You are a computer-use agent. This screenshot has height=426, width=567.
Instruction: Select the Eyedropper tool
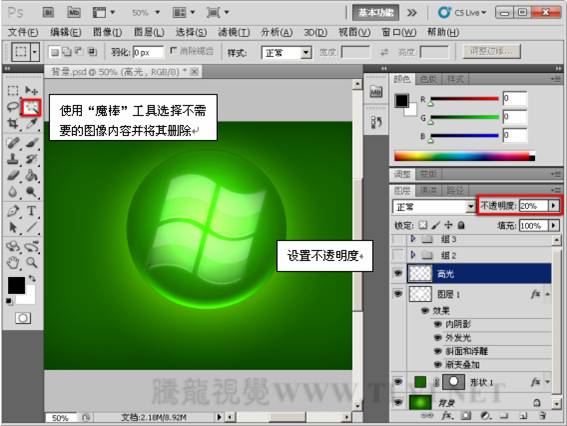coord(31,124)
